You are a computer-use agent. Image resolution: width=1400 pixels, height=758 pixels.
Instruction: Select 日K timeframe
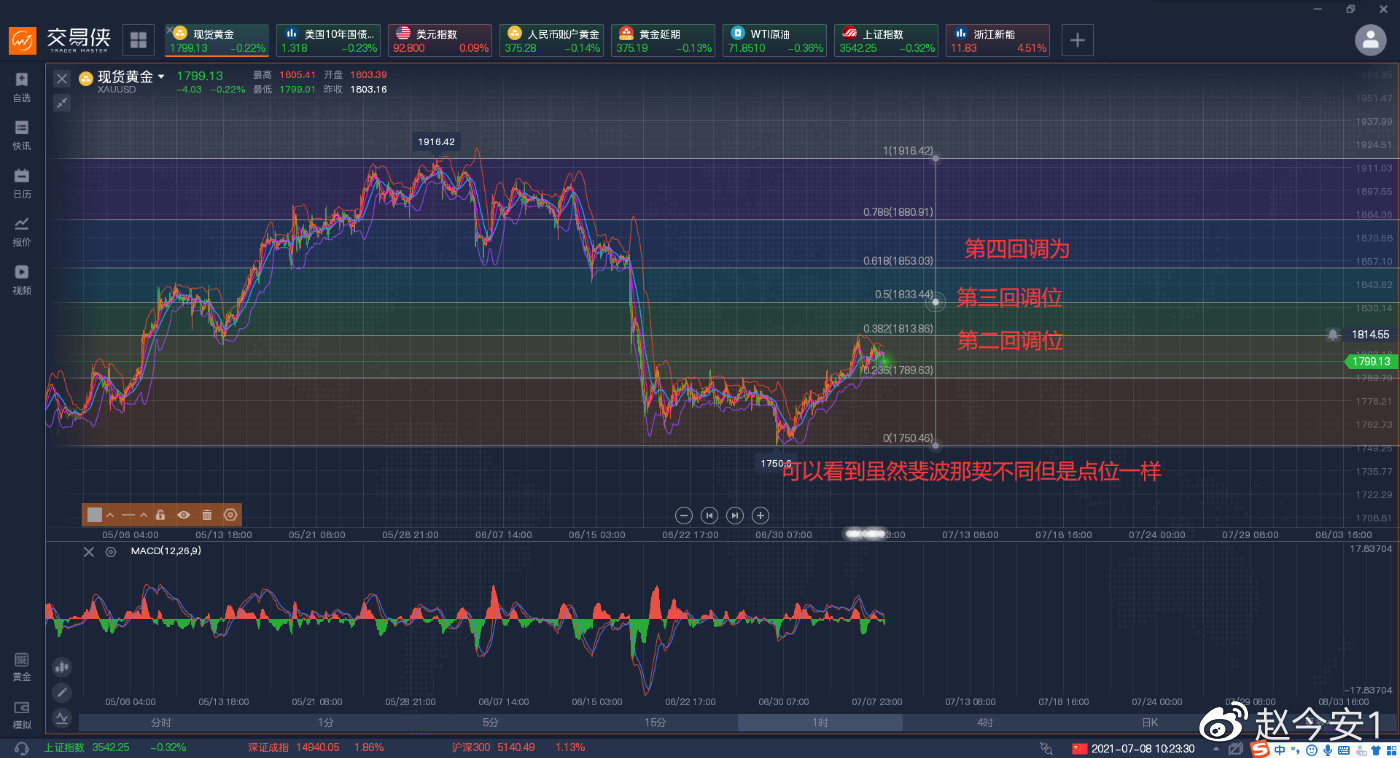[x=1150, y=722]
